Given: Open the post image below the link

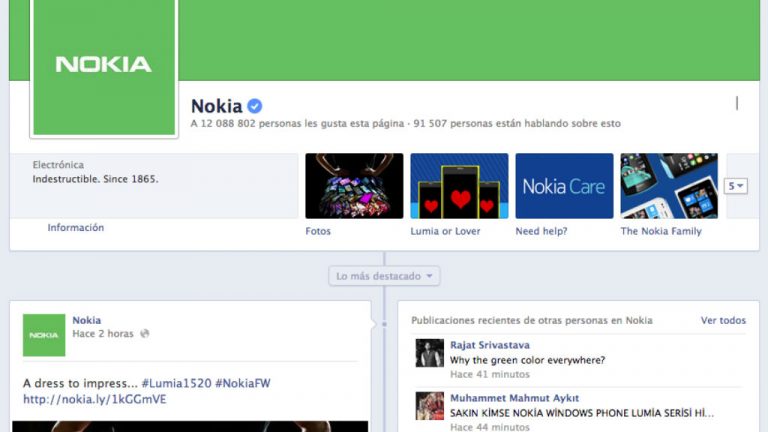Looking at the screenshot, I should click(x=190, y=426).
